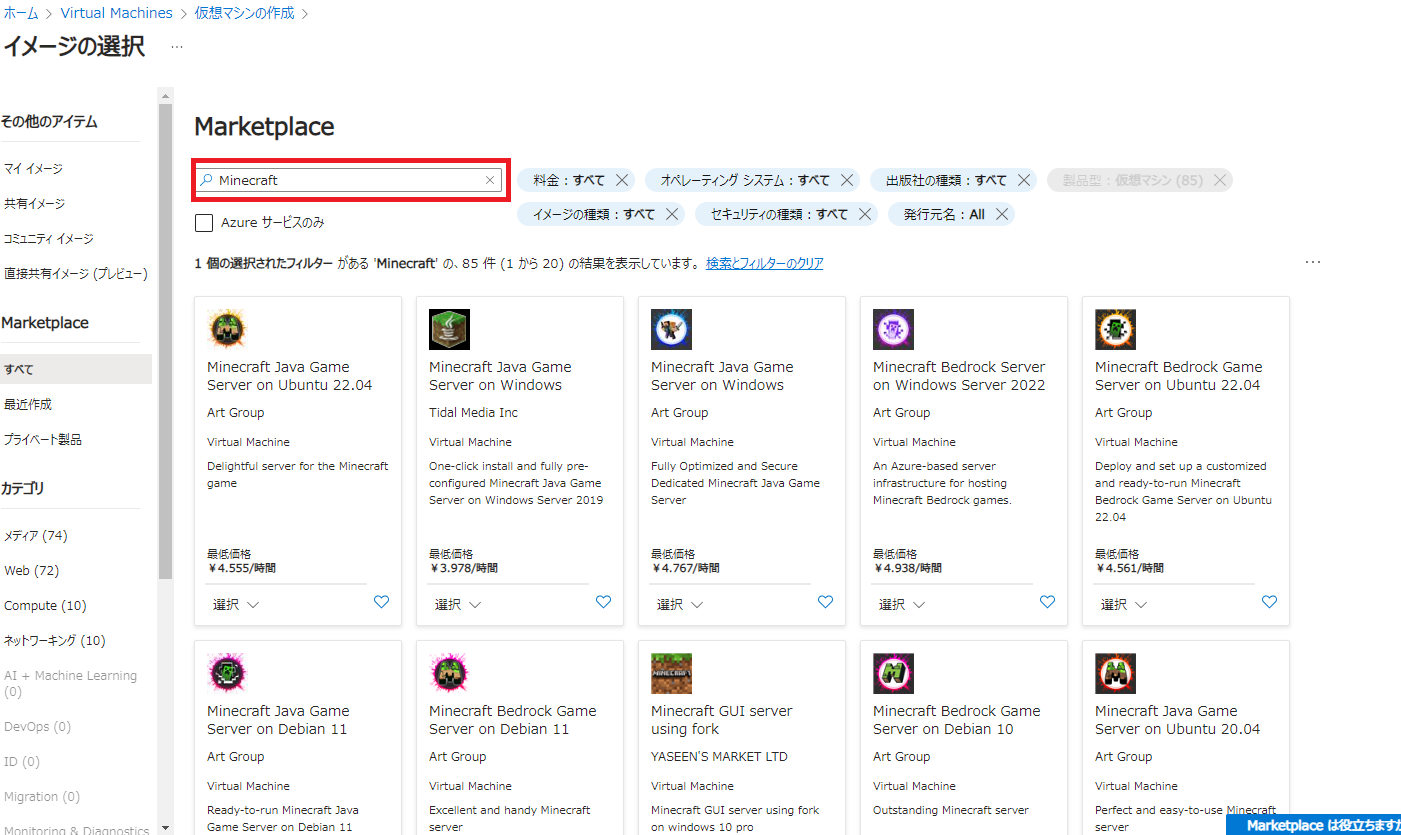1401x835 pixels.
Task: Click the Minecraft Bedrock Server Windows Server 2022 logo
Action: 893,329
